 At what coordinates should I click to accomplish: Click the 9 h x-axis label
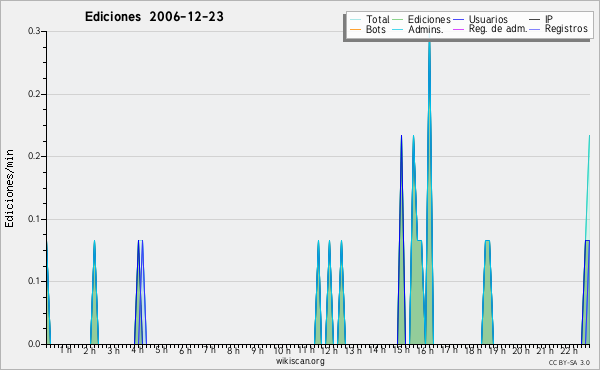(x=257, y=350)
